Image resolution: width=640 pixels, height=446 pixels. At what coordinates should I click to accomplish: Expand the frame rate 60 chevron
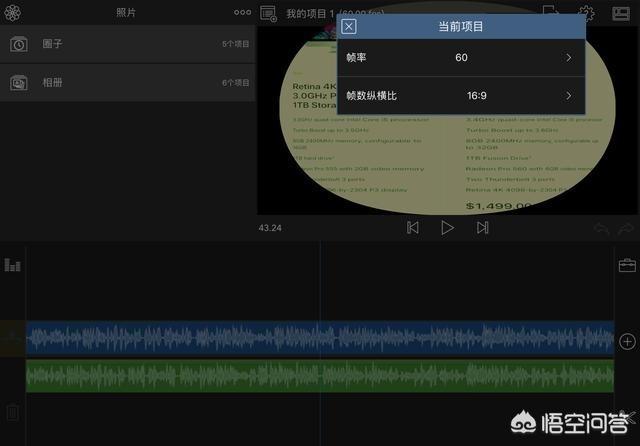coord(569,58)
